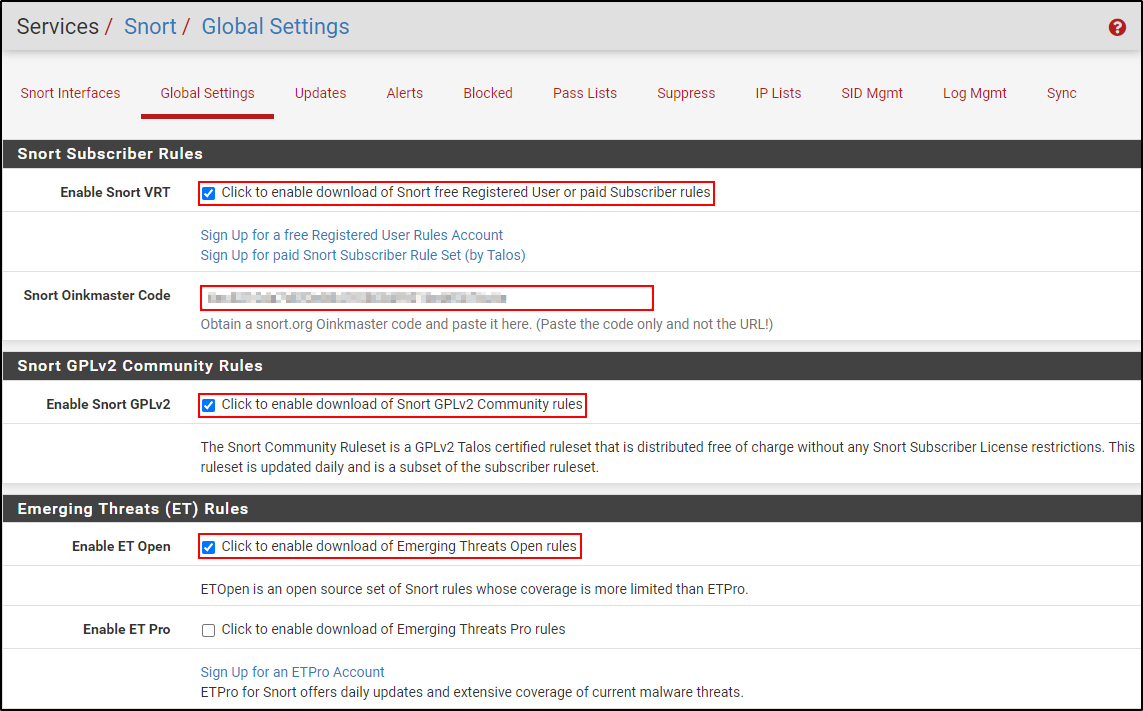Follow Sign Up for an ETPro Account link

point(292,672)
